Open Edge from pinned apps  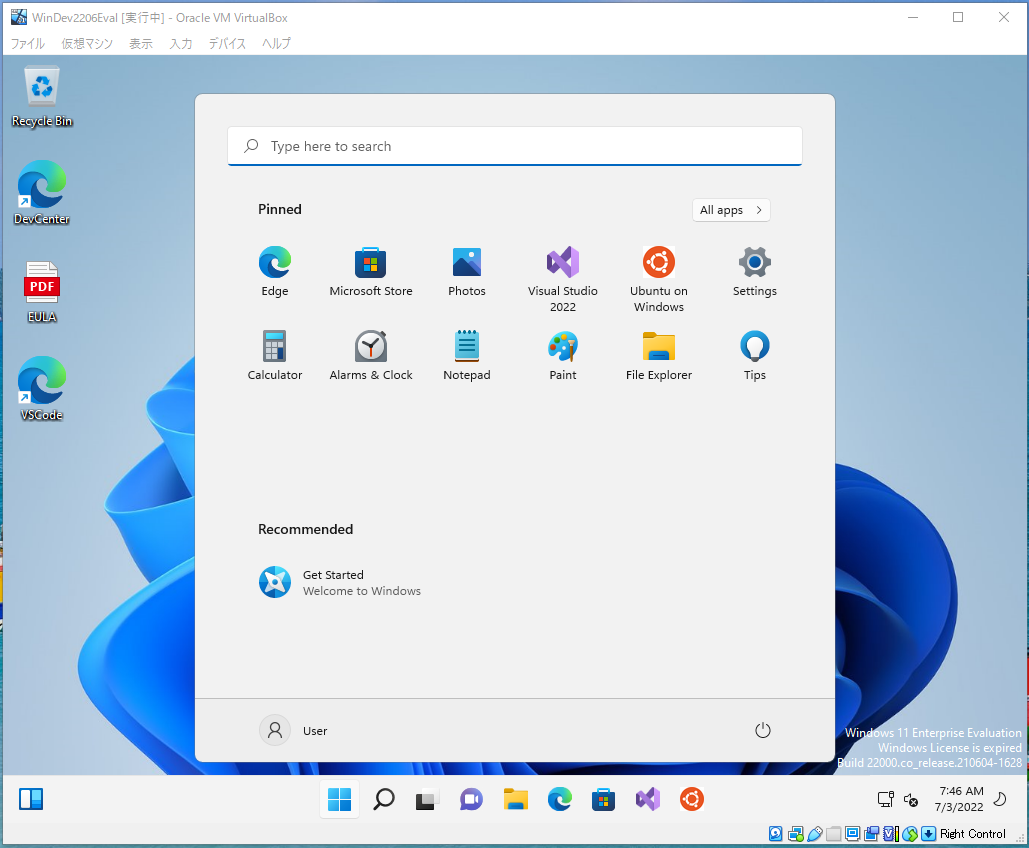click(274, 272)
